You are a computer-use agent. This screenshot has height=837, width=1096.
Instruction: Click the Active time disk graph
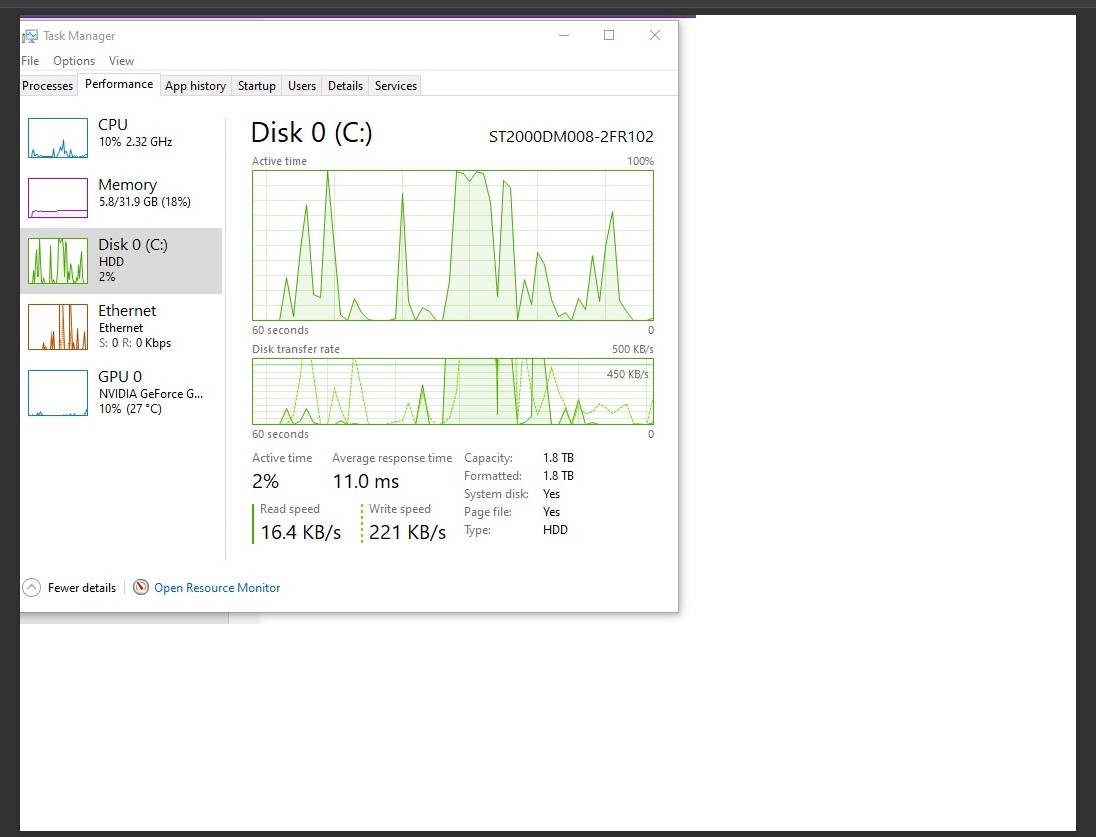[453, 245]
